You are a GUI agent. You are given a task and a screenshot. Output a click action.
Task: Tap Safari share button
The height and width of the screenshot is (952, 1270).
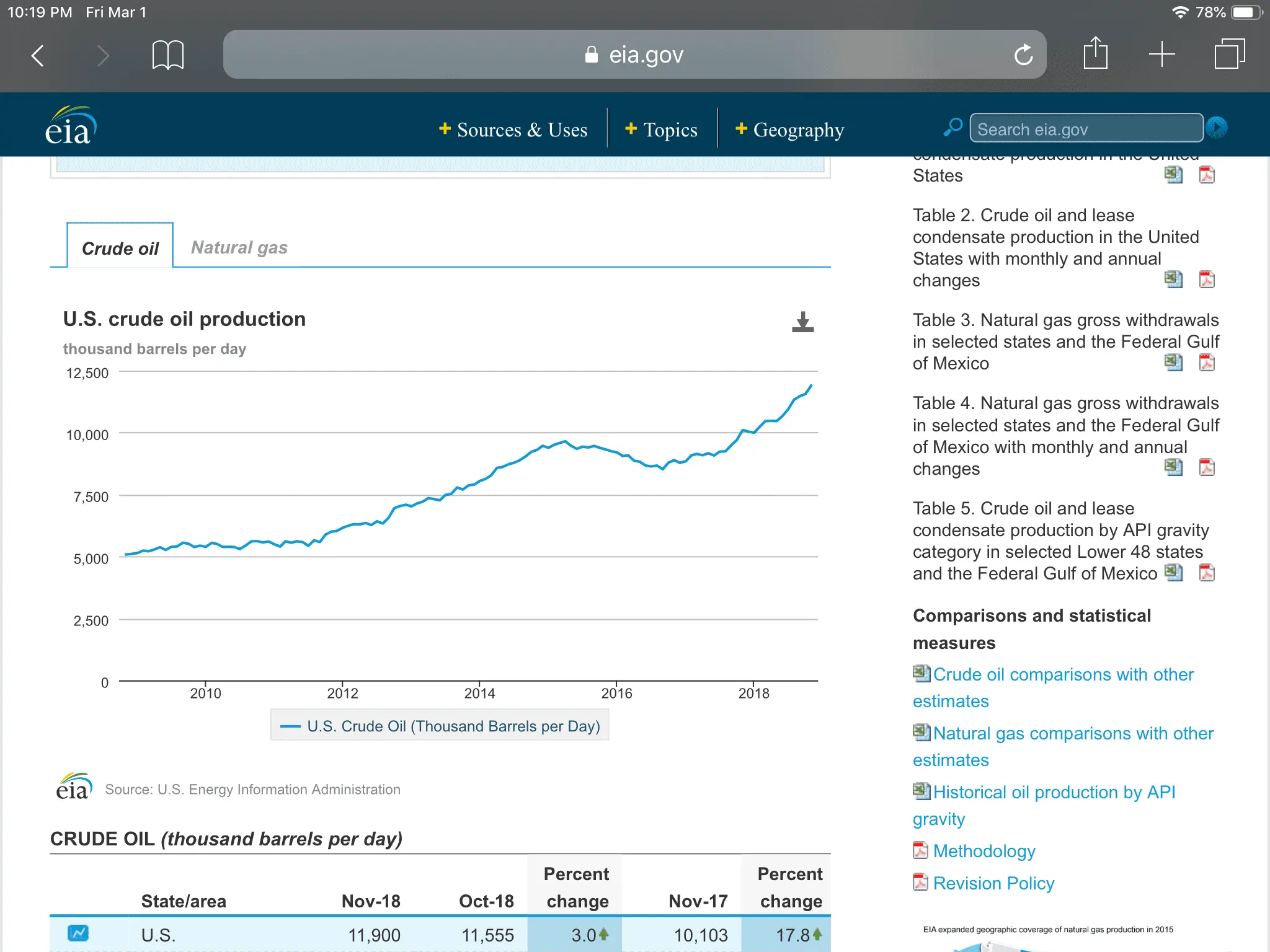1095,55
